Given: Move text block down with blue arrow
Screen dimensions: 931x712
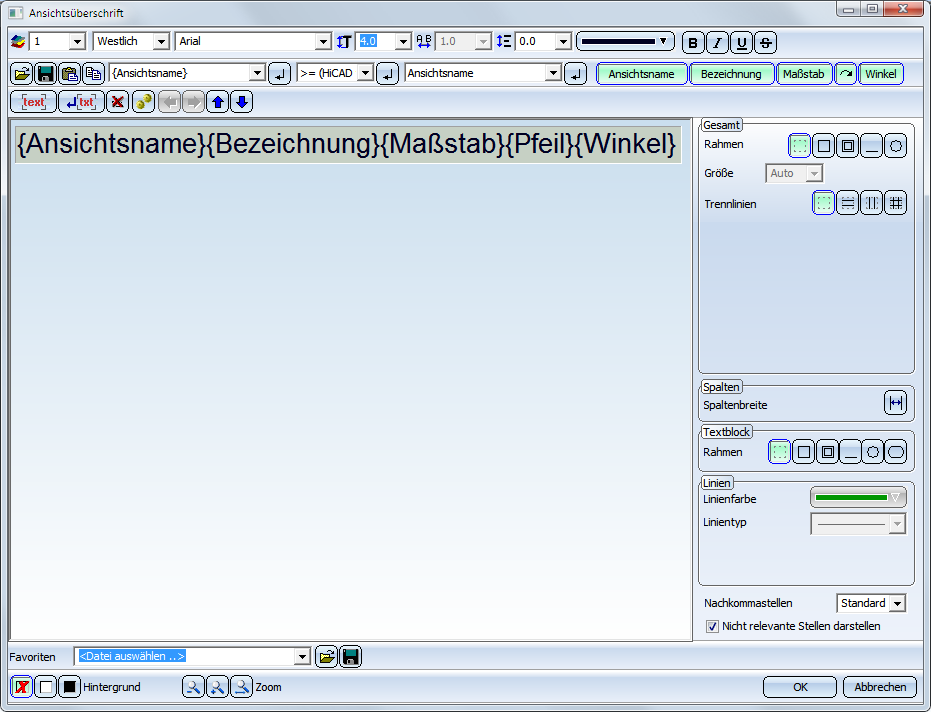Looking at the screenshot, I should [x=242, y=102].
